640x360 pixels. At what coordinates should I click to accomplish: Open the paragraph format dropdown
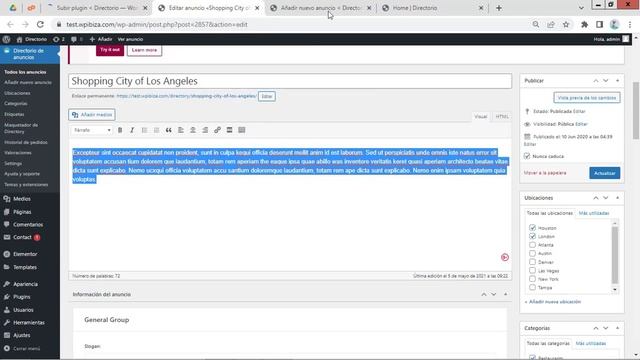pos(92,130)
